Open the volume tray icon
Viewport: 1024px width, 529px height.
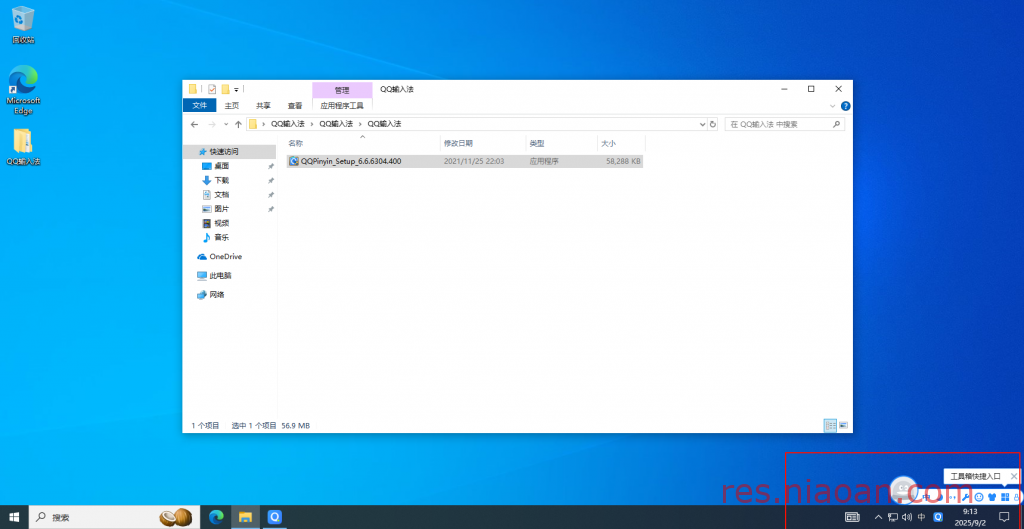(907, 517)
